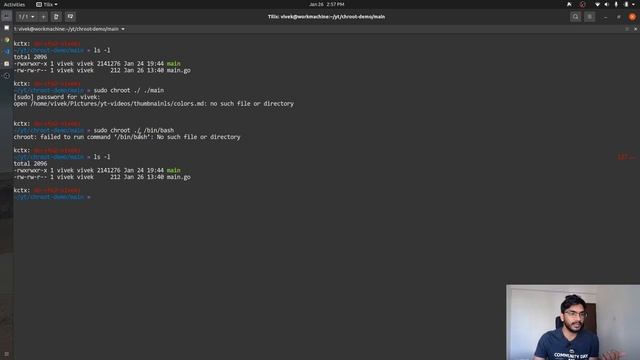The height and width of the screenshot is (360, 640).
Task: Close the terminal pane via its small x
Action: [635, 29]
